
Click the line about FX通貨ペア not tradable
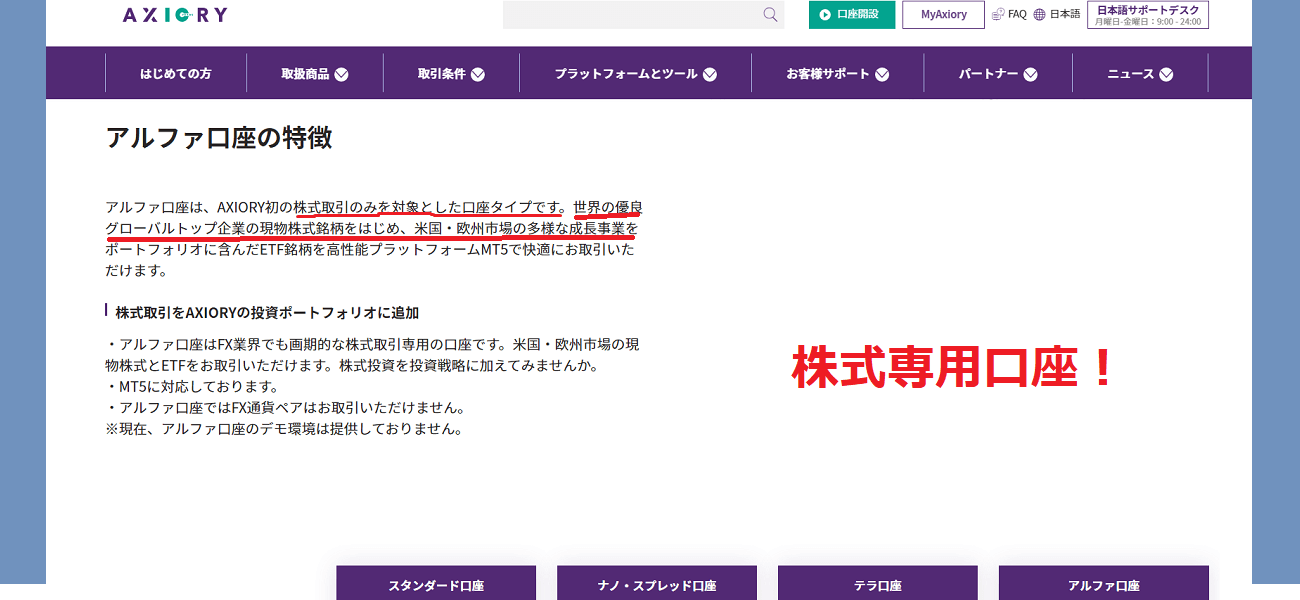point(285,408)
